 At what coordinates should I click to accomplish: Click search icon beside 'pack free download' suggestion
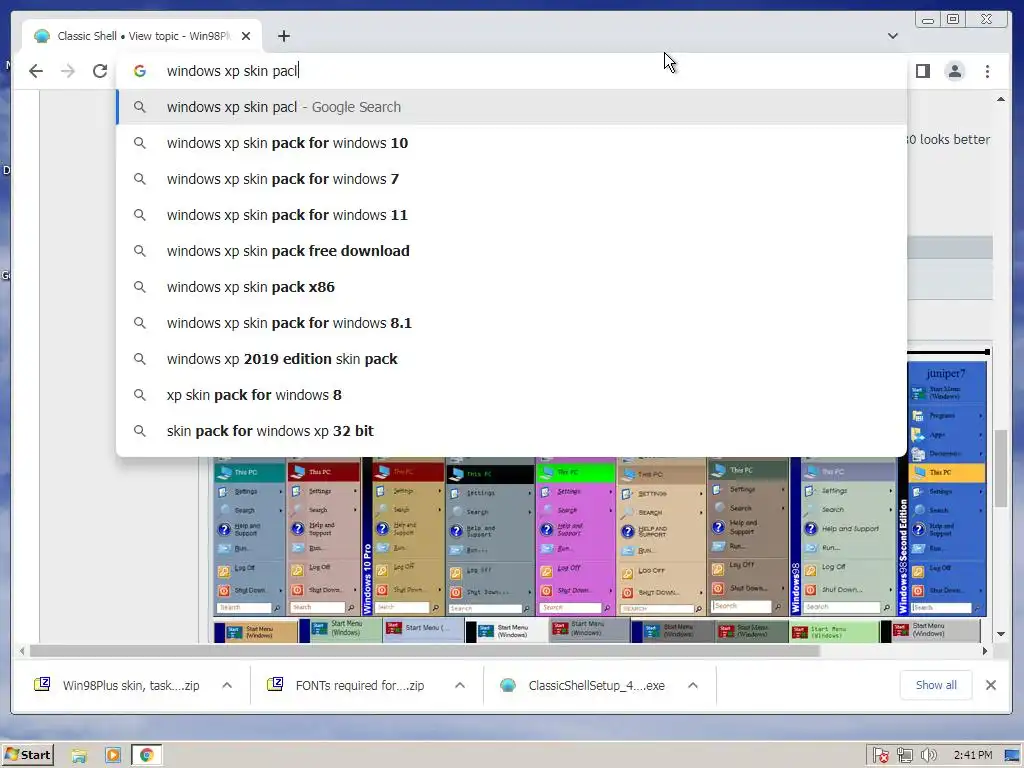[140, 251]
